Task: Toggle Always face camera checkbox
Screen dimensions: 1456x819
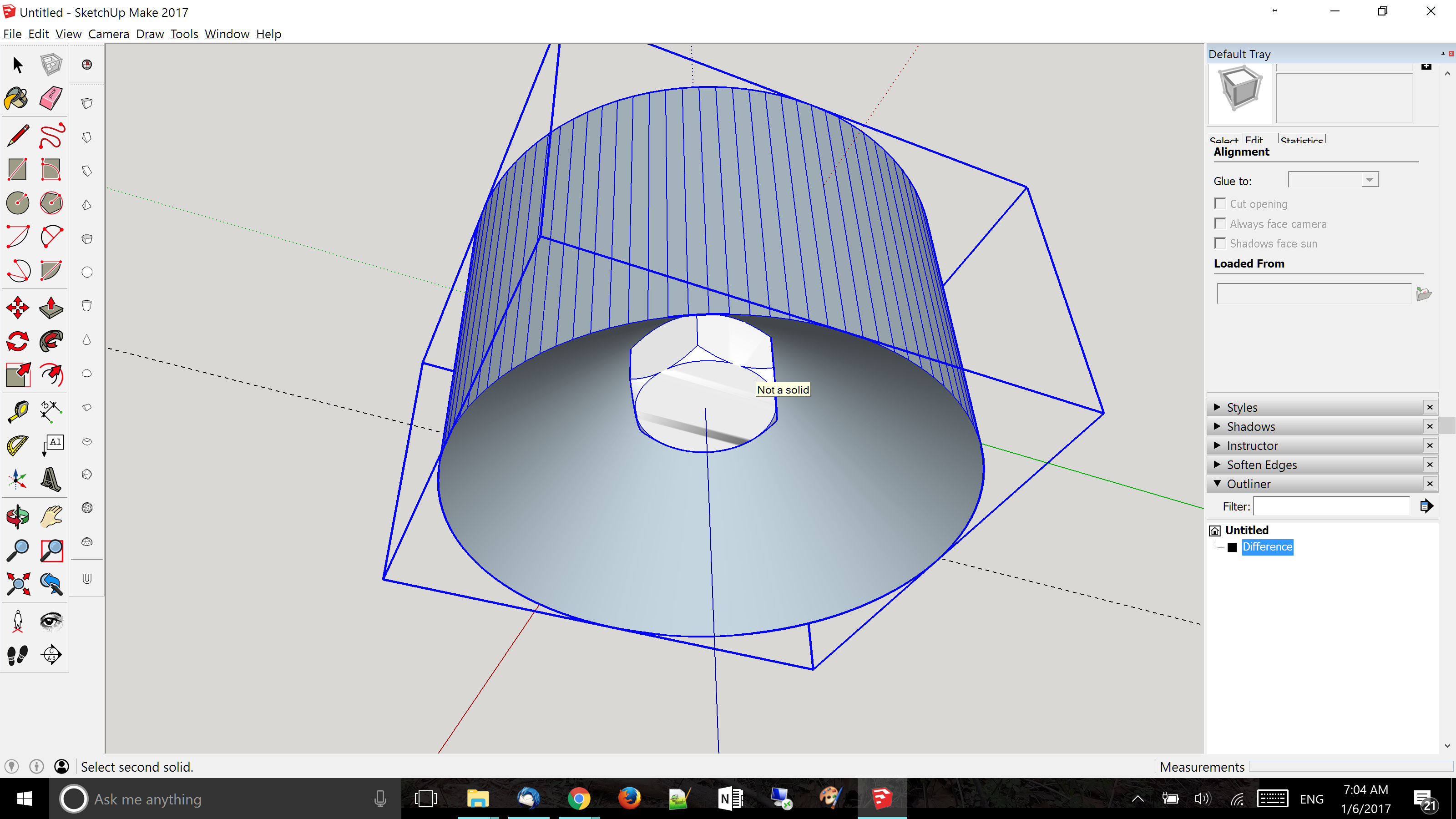Action: [1220, 224]
